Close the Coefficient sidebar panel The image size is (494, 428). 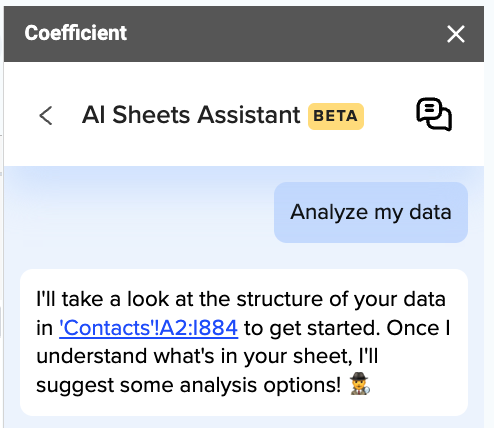(456, 34)
